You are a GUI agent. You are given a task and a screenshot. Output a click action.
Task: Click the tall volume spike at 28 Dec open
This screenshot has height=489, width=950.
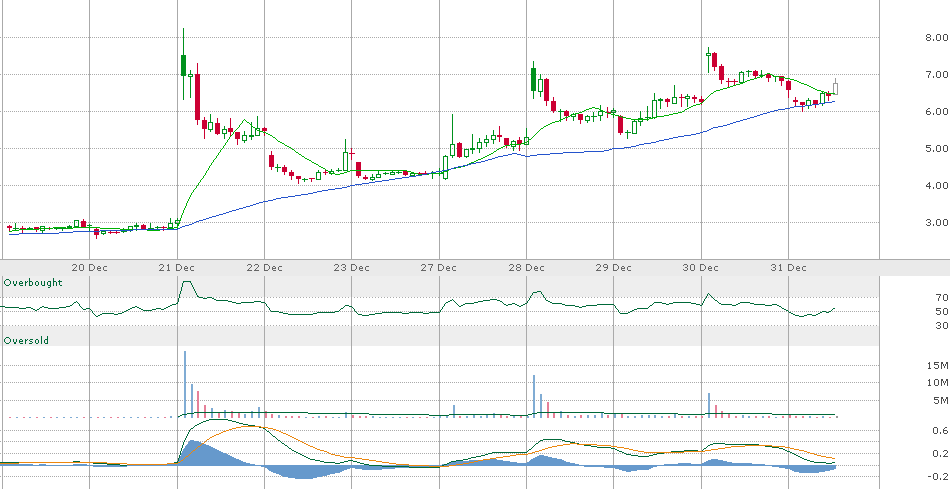(x=534, y=396)
